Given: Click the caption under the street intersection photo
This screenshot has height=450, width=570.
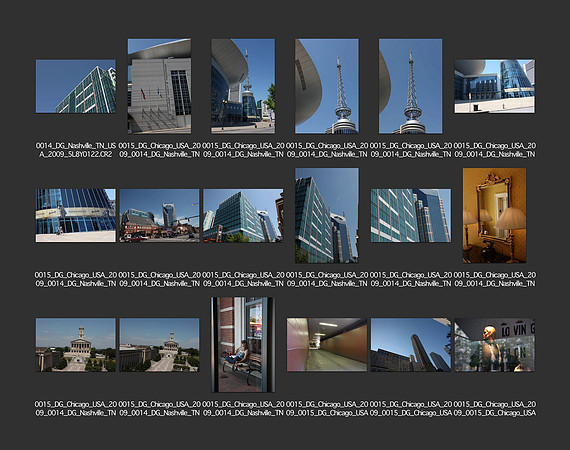Looking at the screenshot, I should pyautogui.click(x=159, y=279).
